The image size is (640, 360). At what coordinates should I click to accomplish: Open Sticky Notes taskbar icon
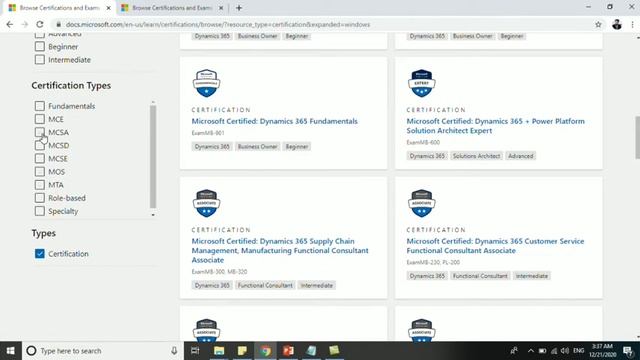(x=242, y=351)
